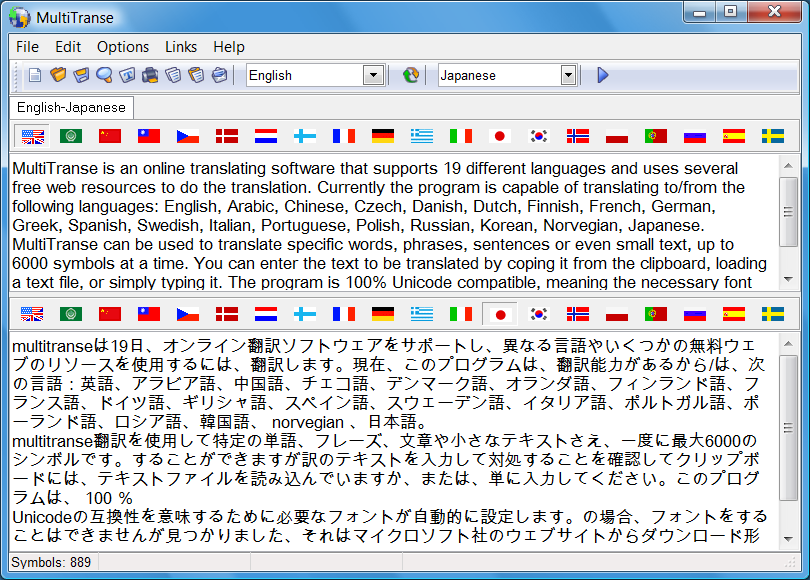This screenshot has width=810, height=580.
Task: Open the Japanese target language dropdown
Action: (568, 75)
